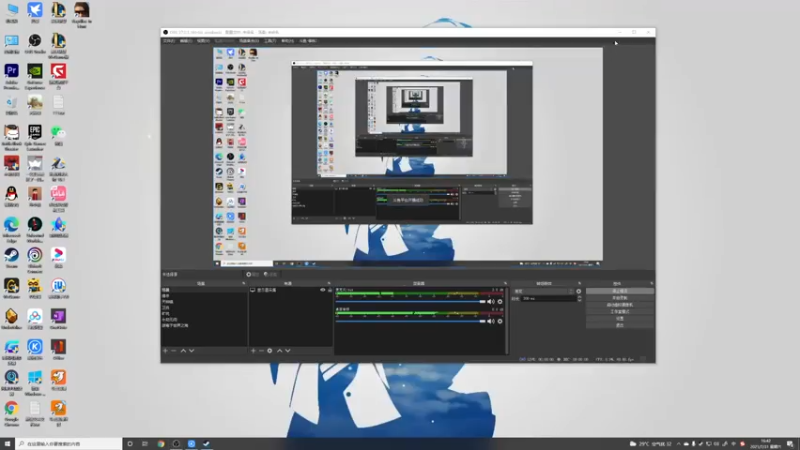
Task: Pop out the Audio Mixer dock panel
Action: (x=505, y=283)
